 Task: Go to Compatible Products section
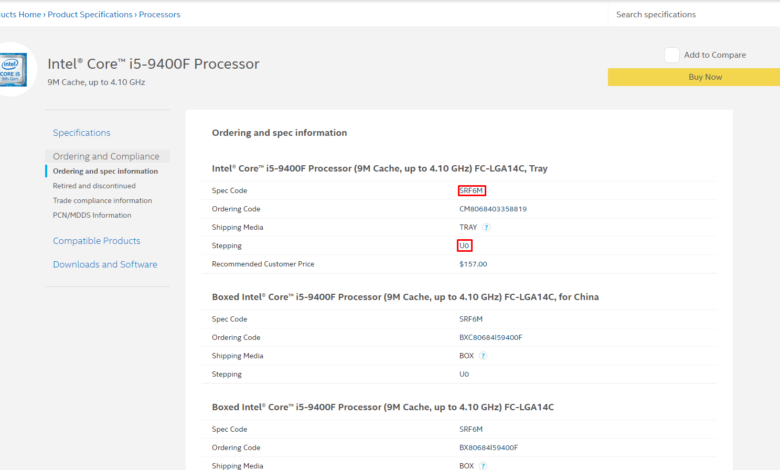[x=97, y=241]
